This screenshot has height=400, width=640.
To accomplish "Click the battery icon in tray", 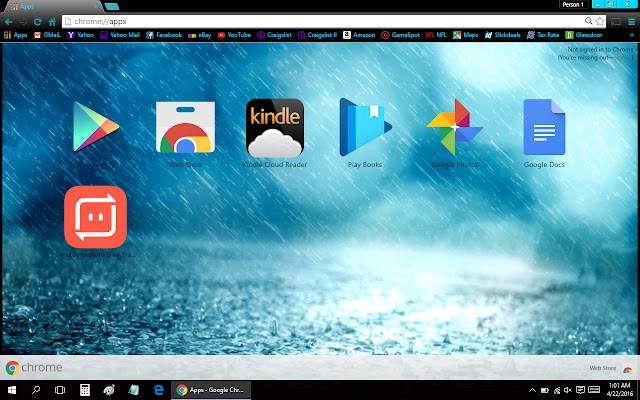I will coord(544,390).
